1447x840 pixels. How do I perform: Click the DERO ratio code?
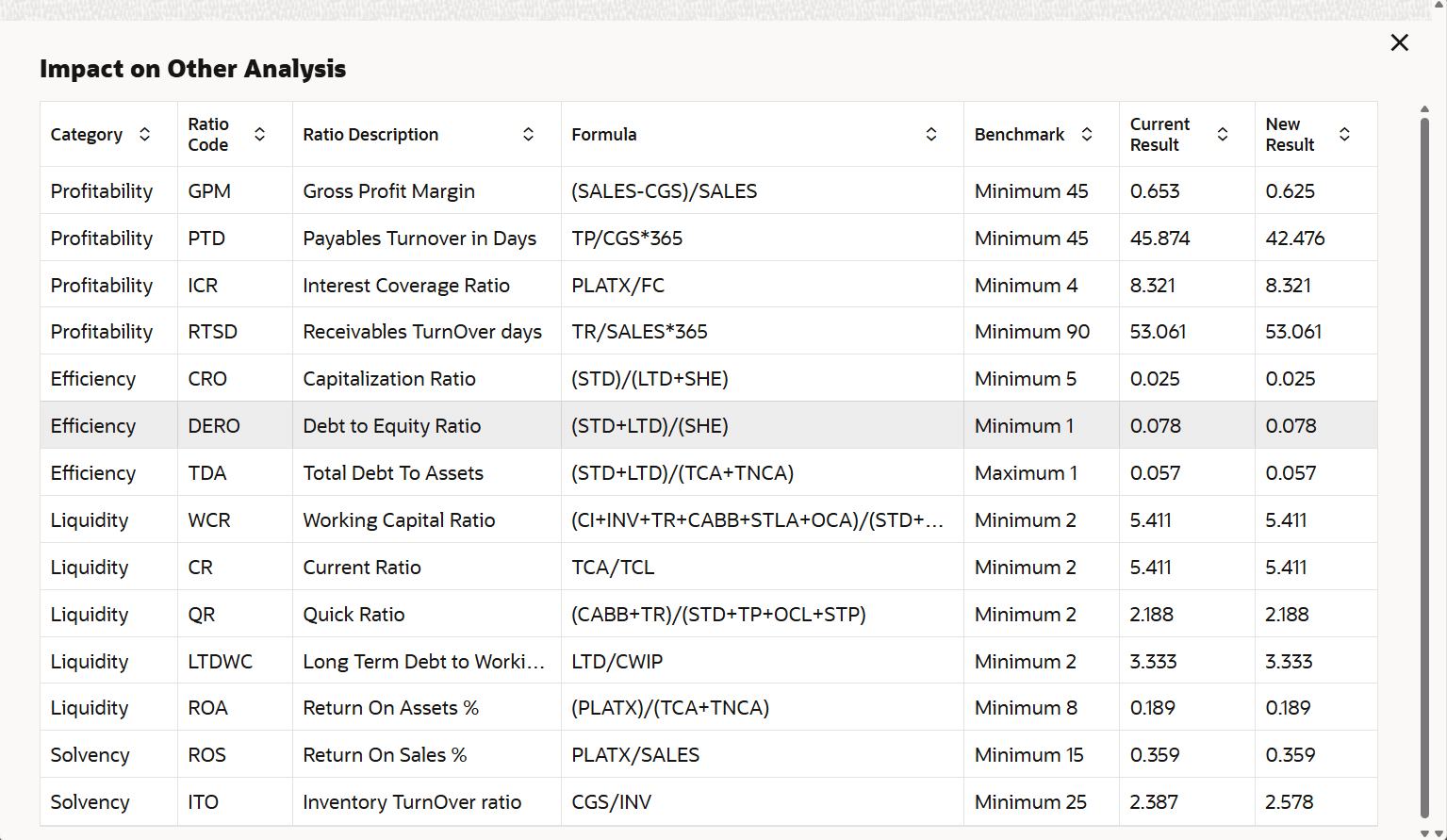point(214,426)
